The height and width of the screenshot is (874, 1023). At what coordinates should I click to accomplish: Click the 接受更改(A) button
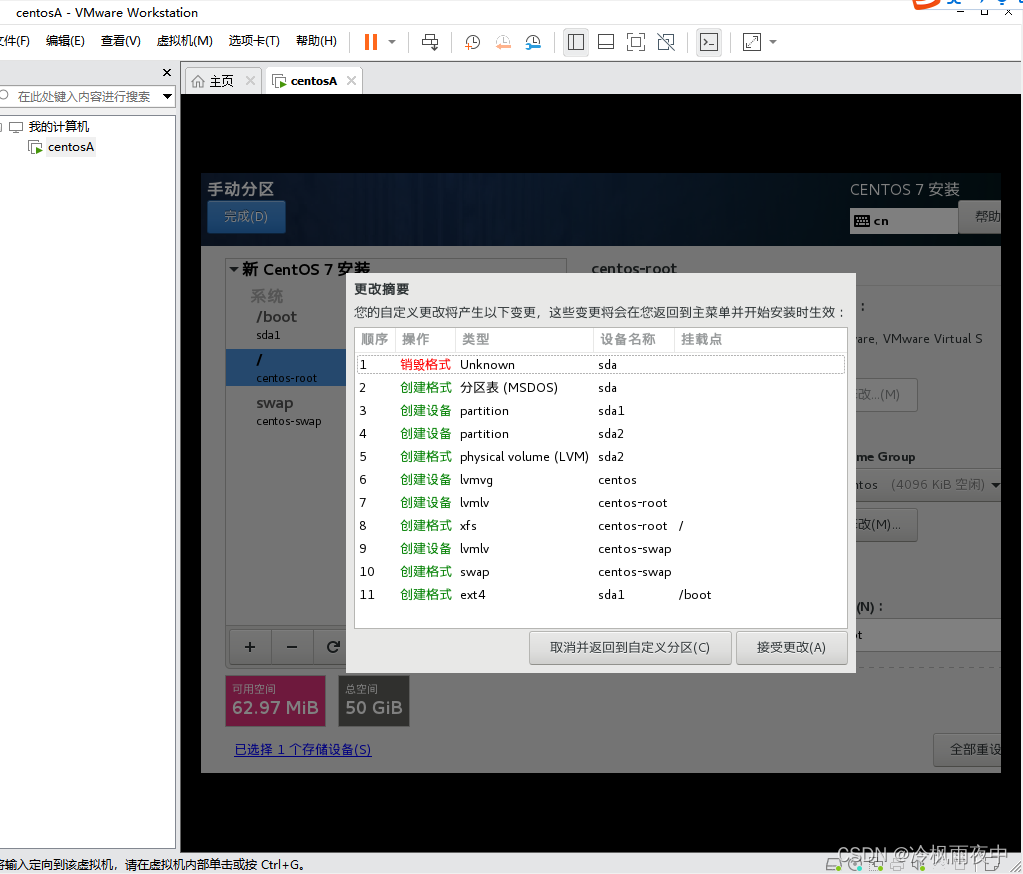tap(791, 648)
